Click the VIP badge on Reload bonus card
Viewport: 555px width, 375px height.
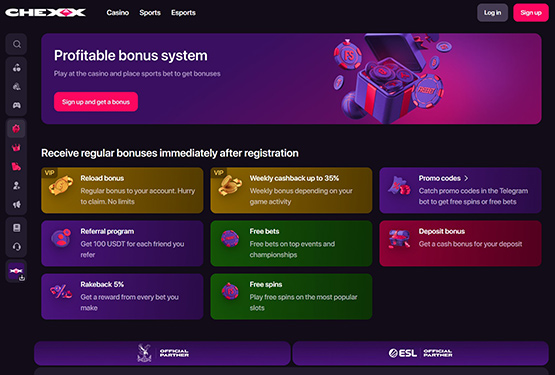(49, 172)
